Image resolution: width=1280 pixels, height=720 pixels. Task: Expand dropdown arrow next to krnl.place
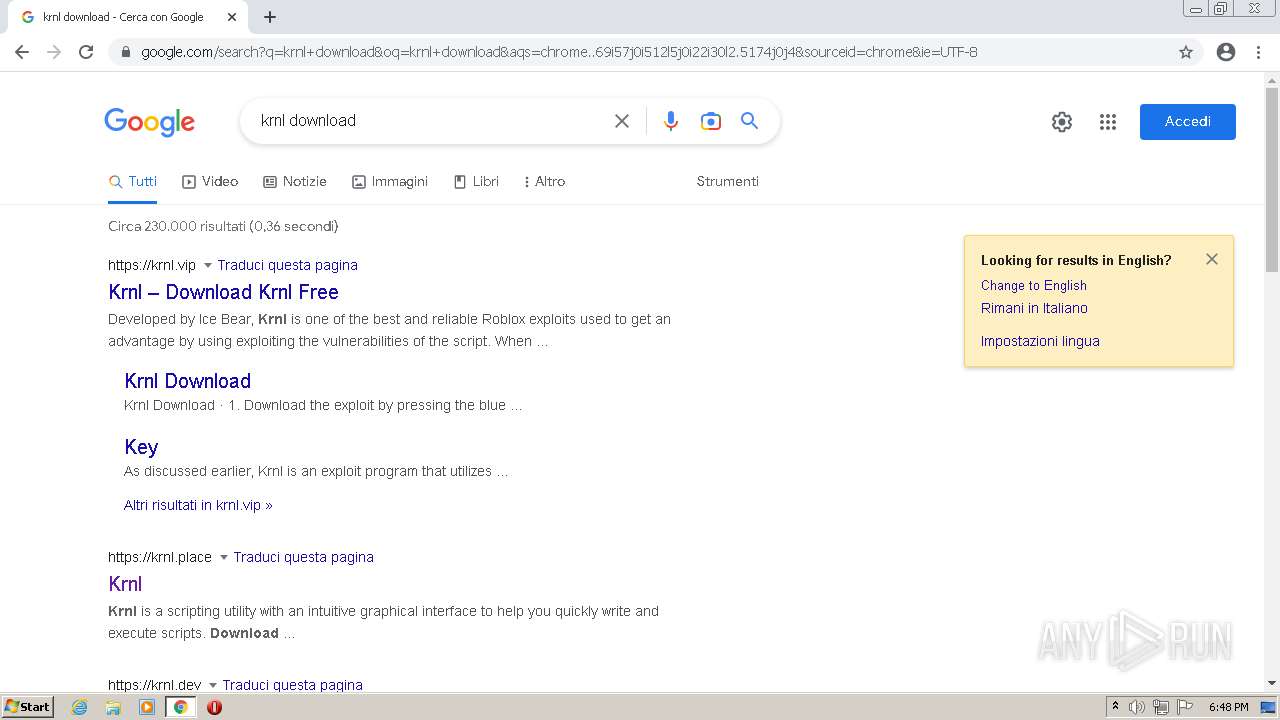click(x=224, y=557)
